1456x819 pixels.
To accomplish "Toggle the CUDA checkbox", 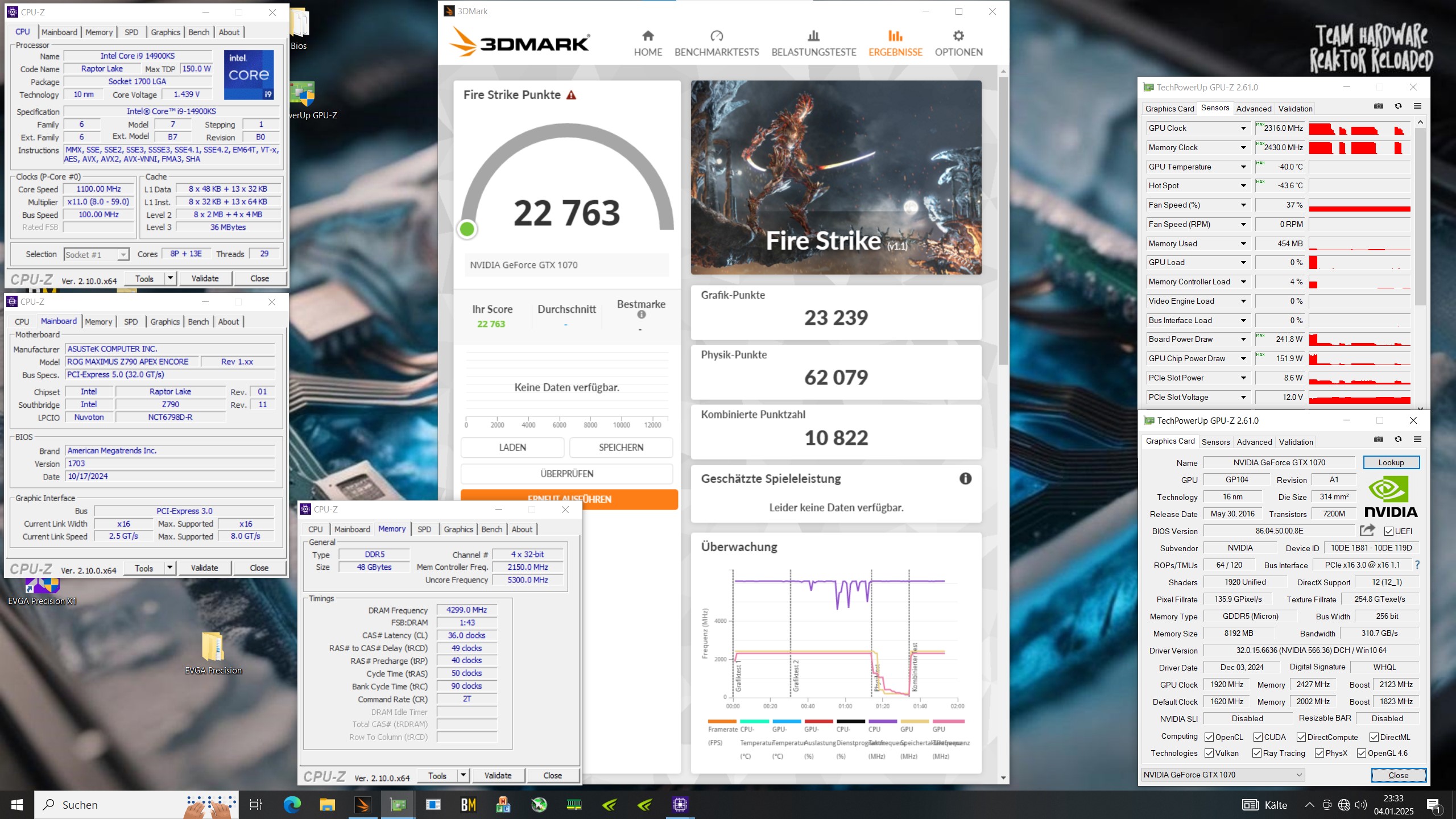I will 1258,737.
